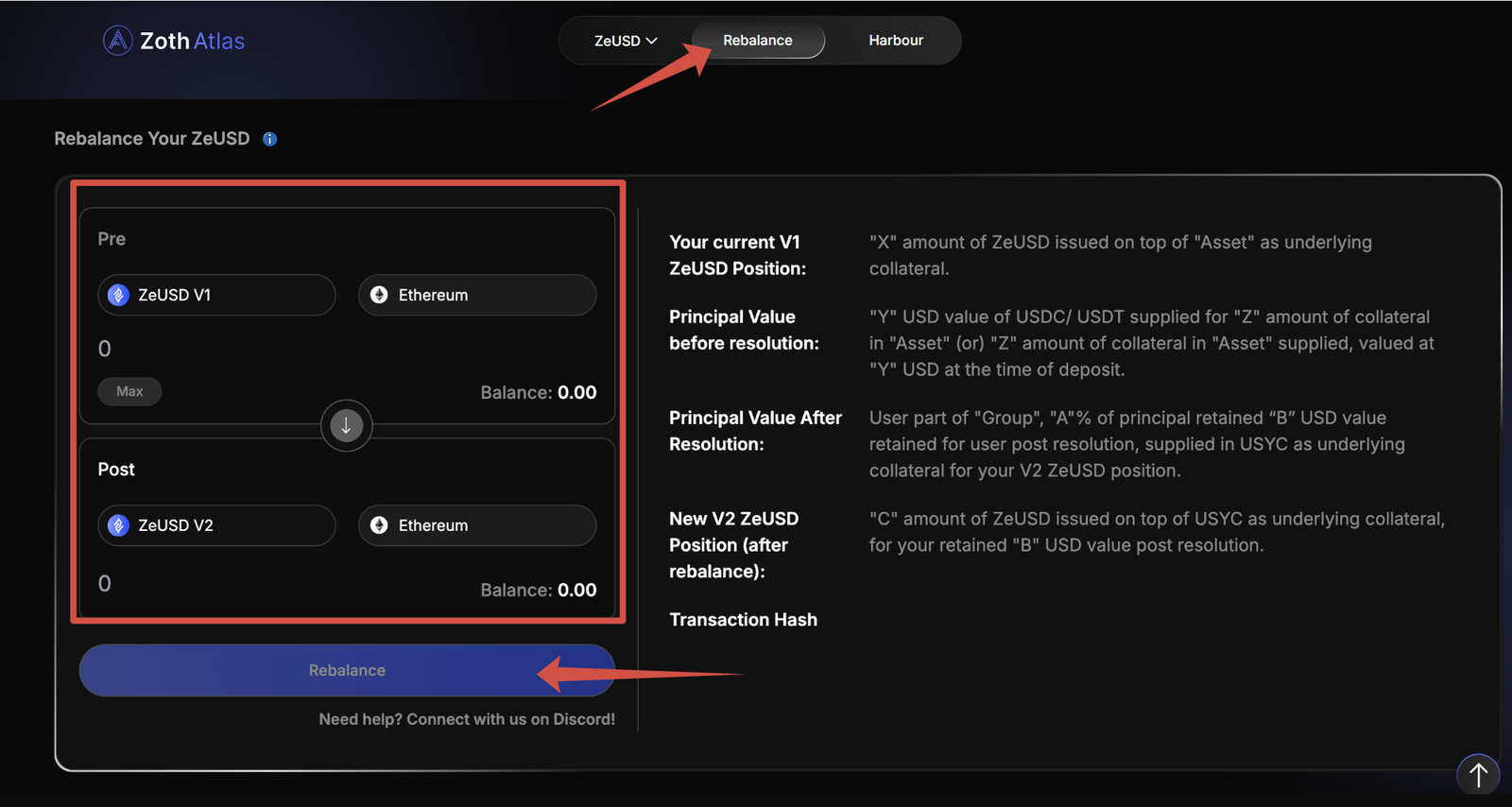Open the ZeUSD V2 token selector
Image resolution: width=1512 pixels, height=807 pixels.
(x=217, y=525)
